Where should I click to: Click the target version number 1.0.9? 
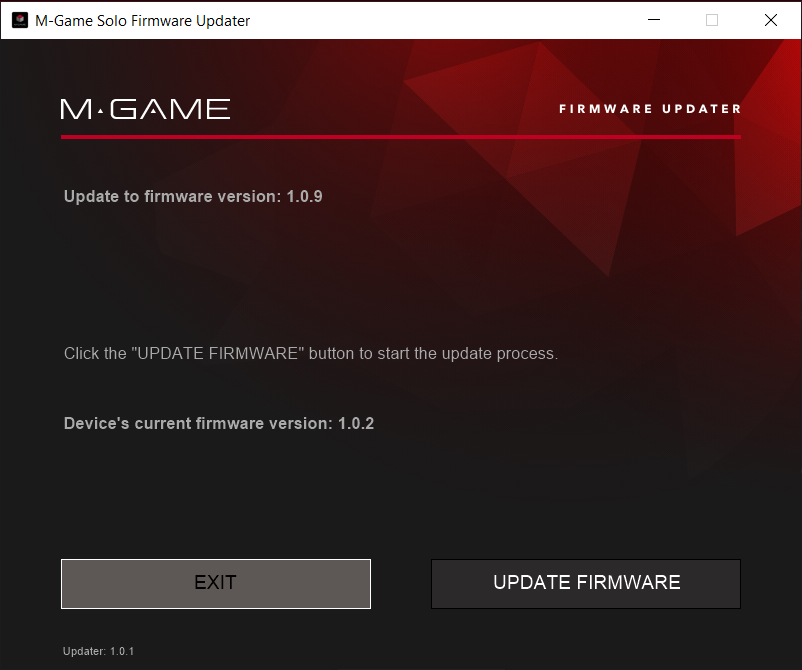pyautogui.click(x=305, y=196)
